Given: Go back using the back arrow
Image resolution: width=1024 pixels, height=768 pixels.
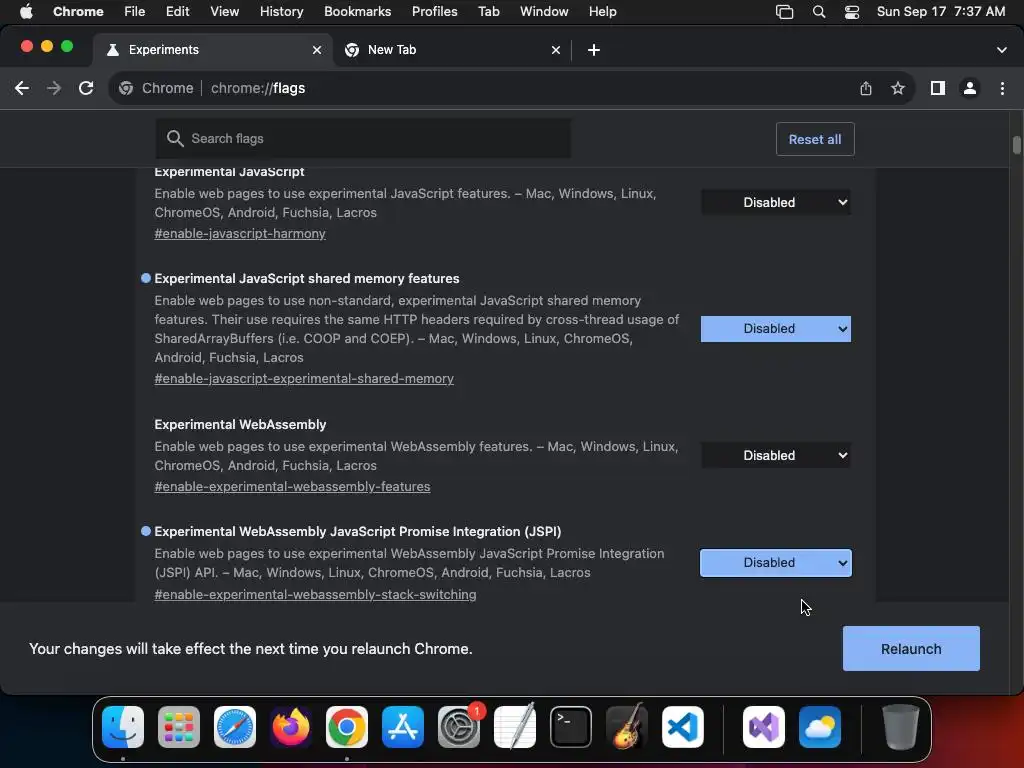Looking at the screenshot, I should tap(22, 88).
